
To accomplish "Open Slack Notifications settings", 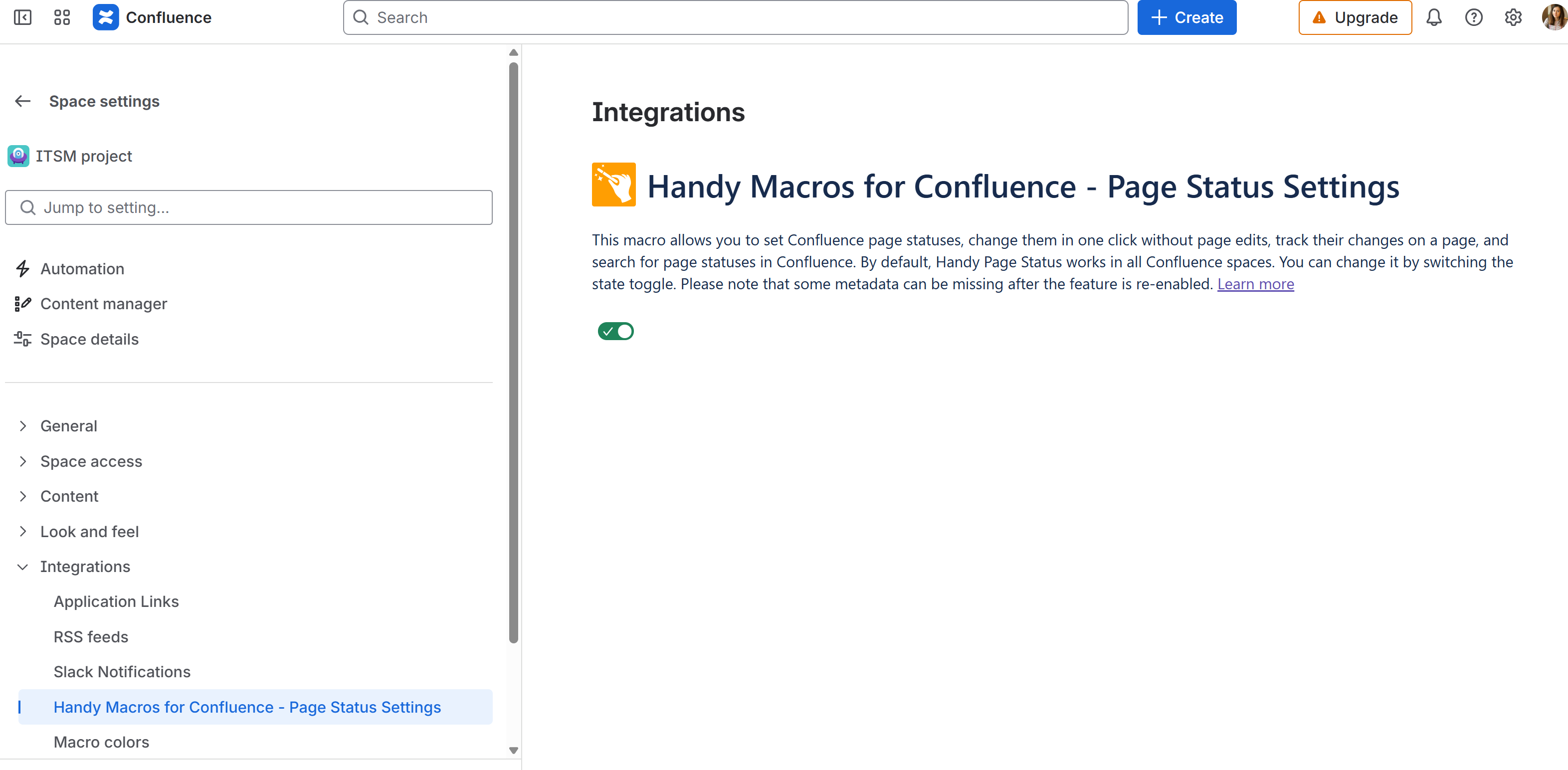I will [122, 671].
